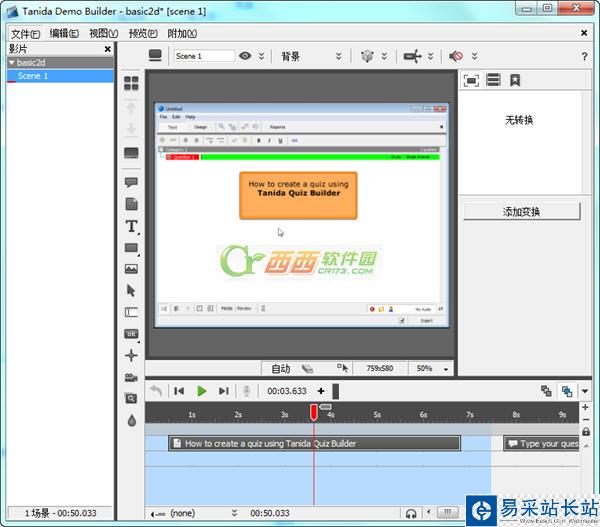
Task: Select the Text tool
Action: tap(131, 226)
